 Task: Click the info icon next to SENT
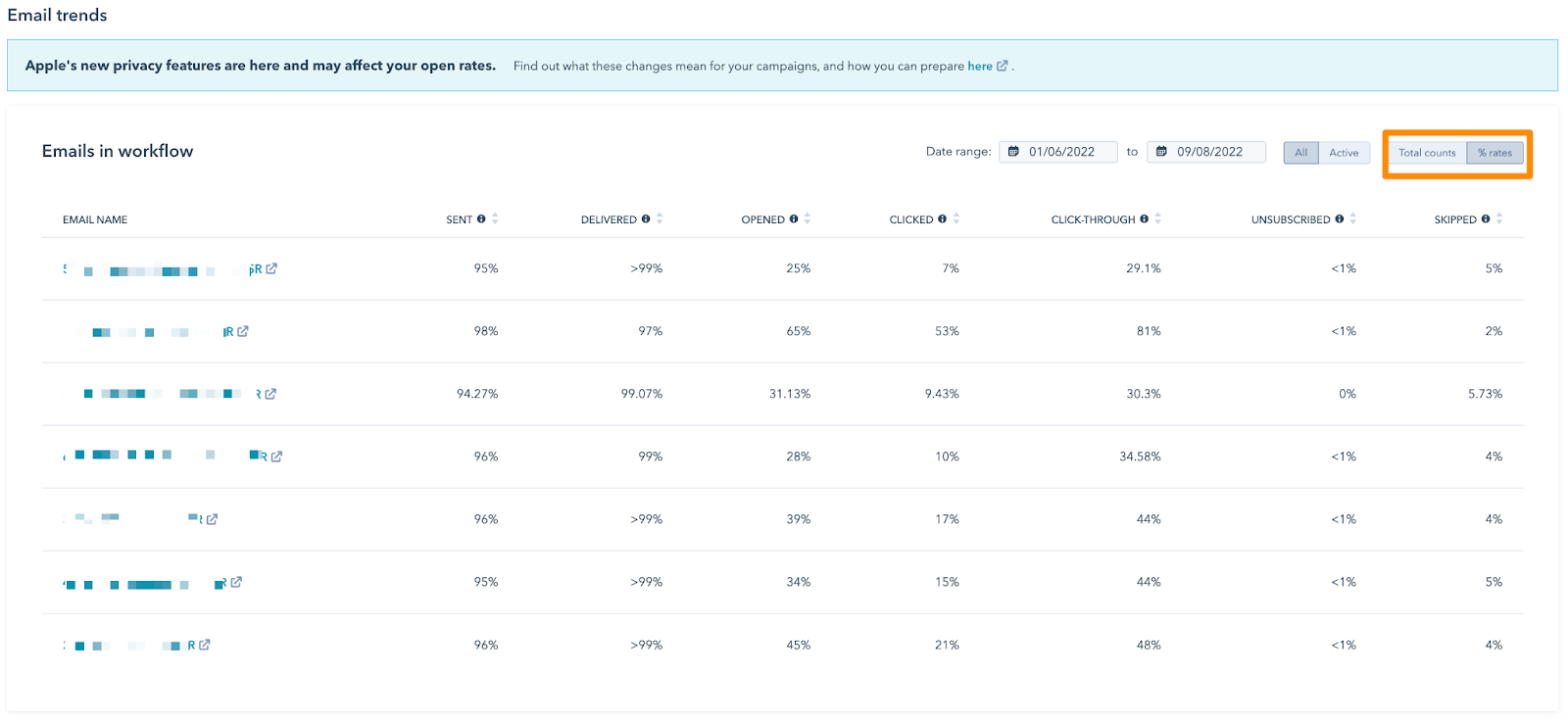[x=481, y=219]
